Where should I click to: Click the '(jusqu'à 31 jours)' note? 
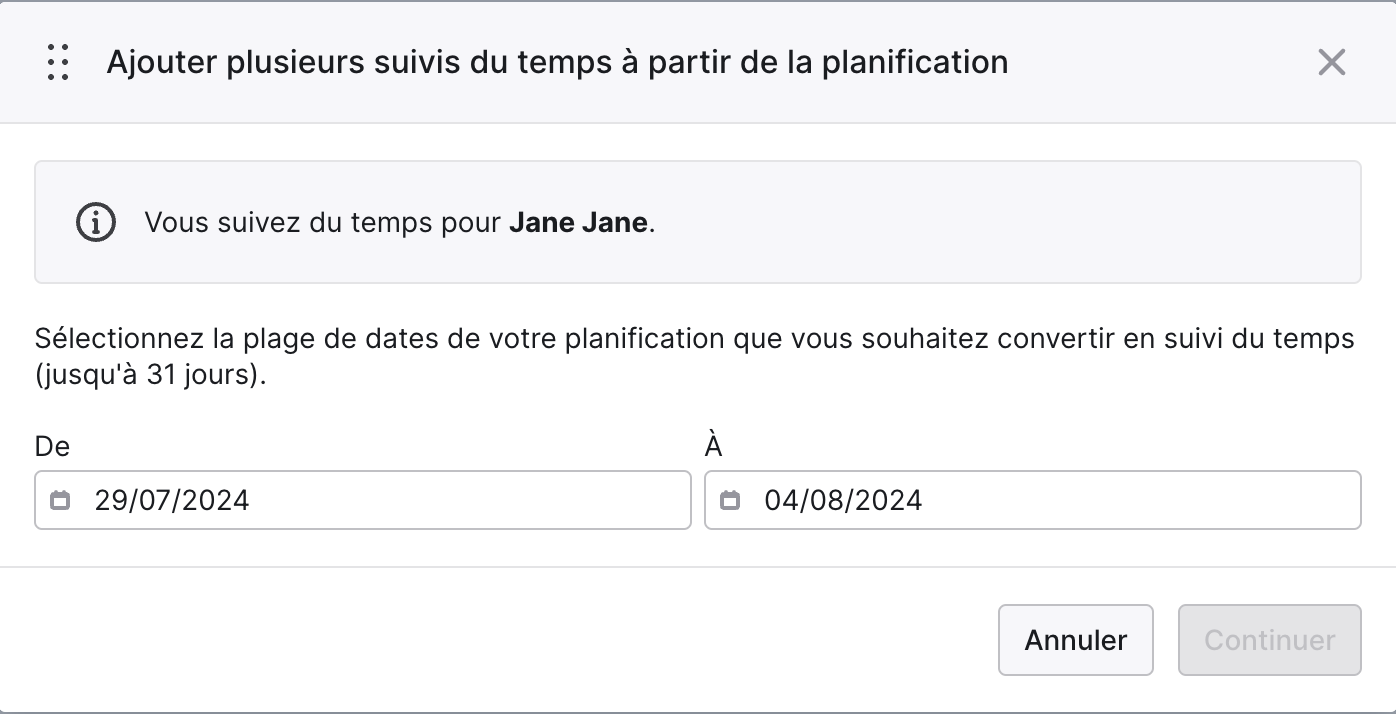pos(151,379)
